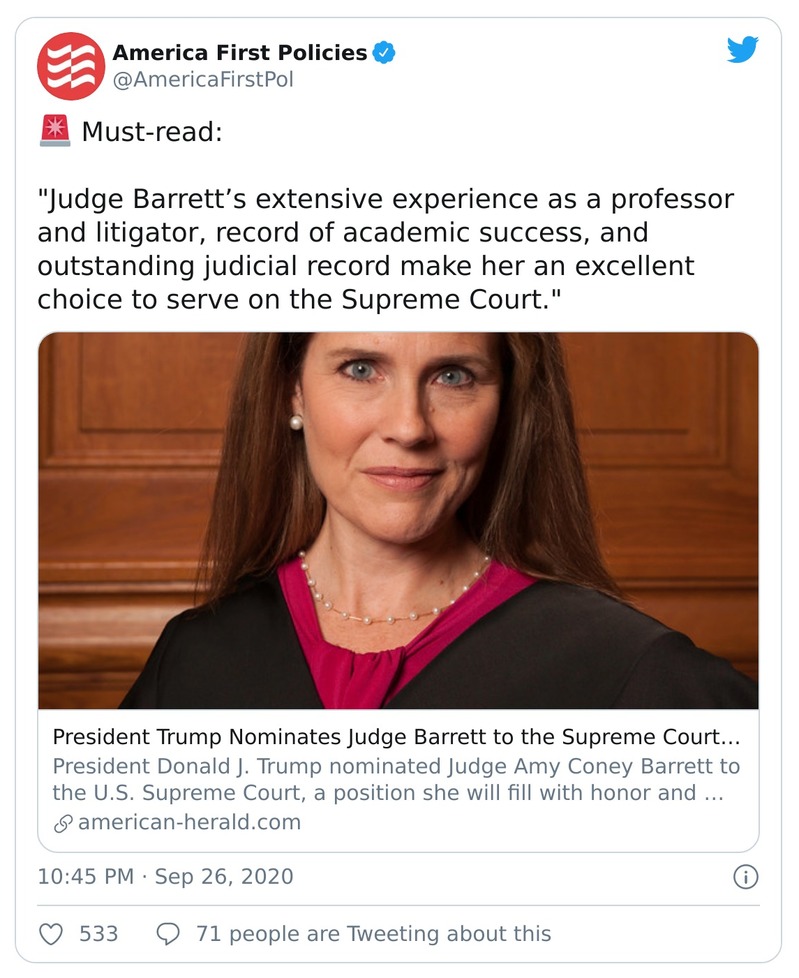Click the article description about Amy Coney Barrett
The image size is (799, 978).
click(x=396, y=780)
